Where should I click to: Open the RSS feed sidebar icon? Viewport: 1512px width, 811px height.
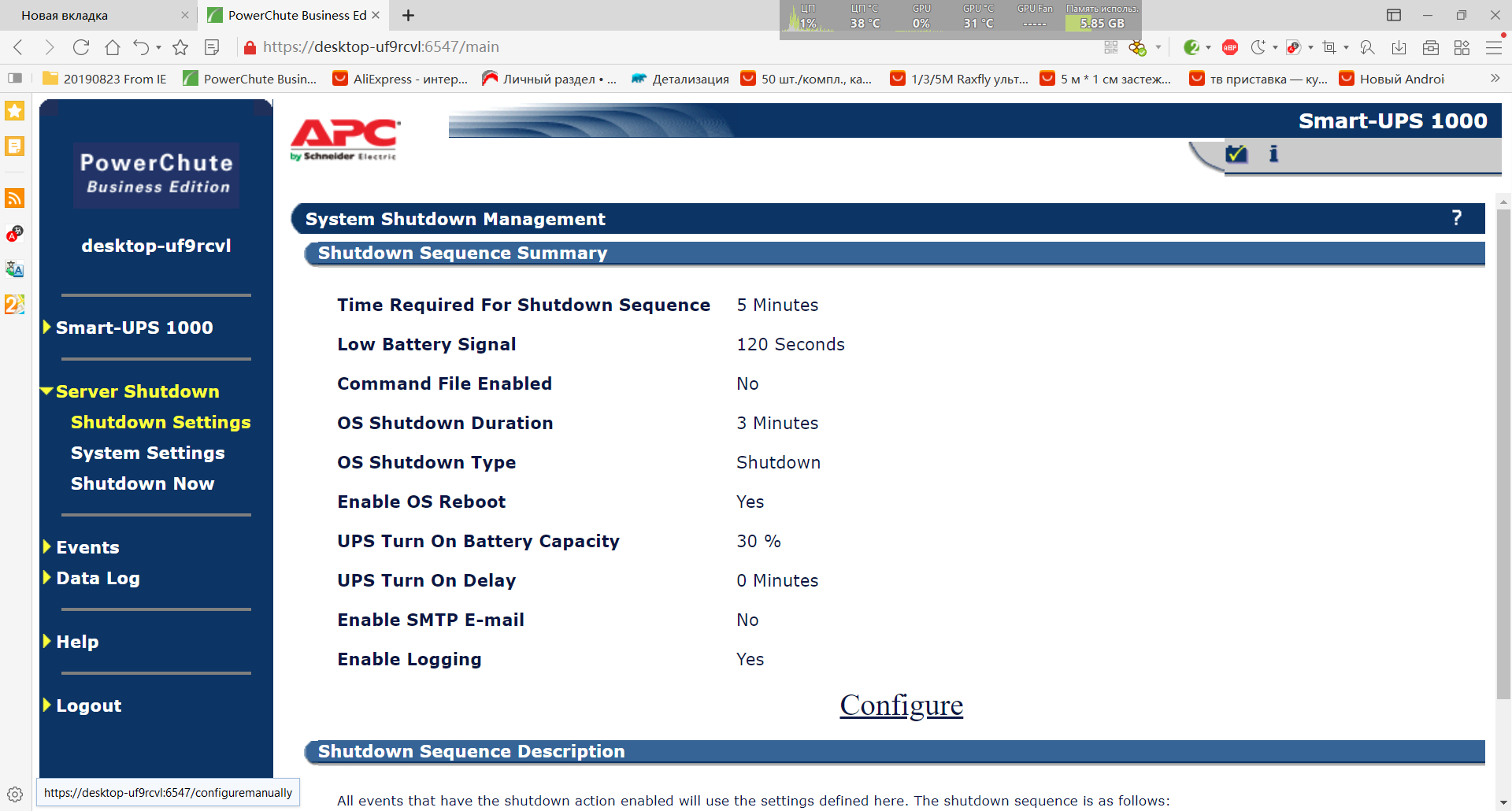15,198
